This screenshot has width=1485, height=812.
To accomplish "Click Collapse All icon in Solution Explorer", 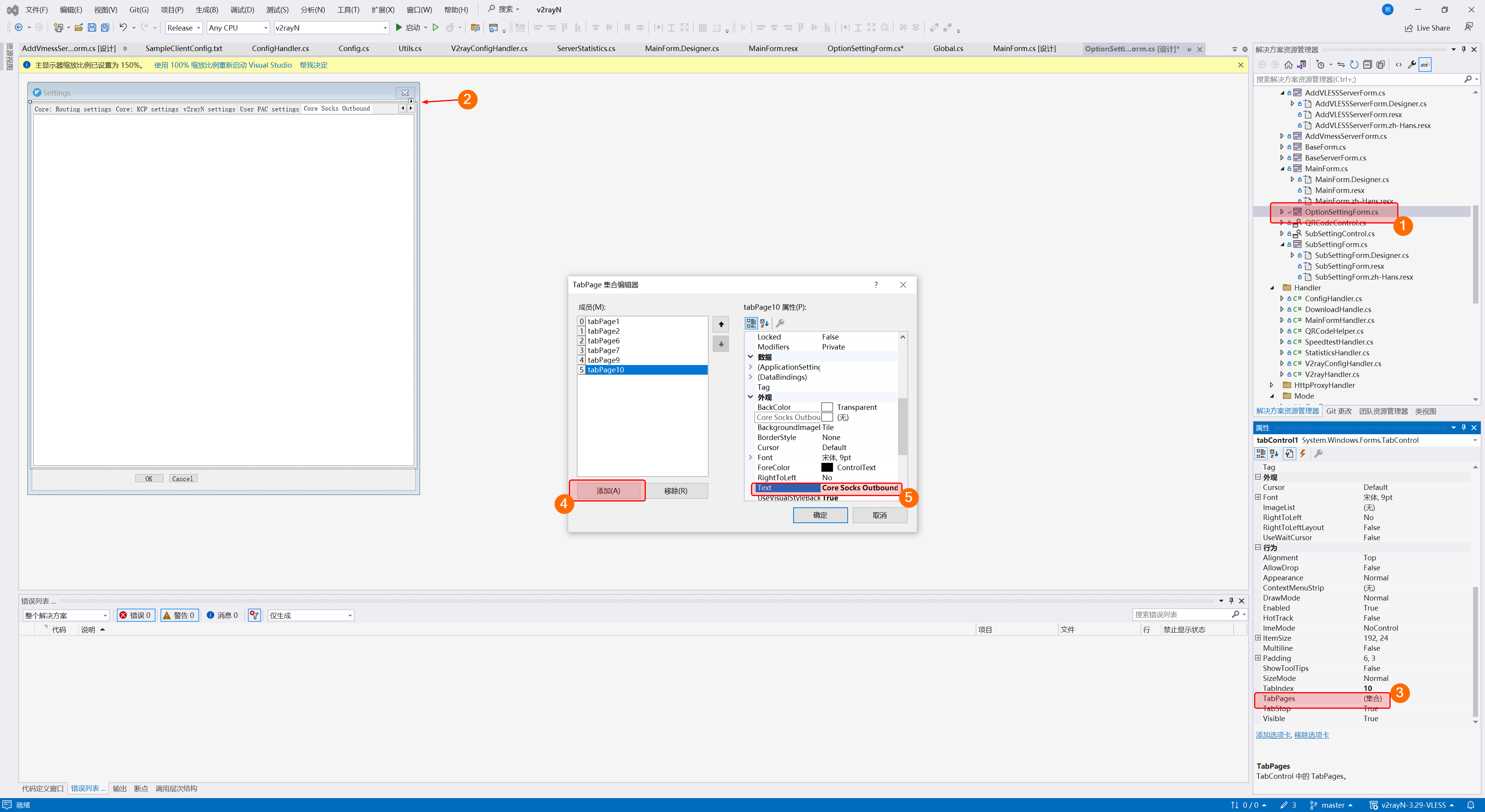I will coord(1367,65).
